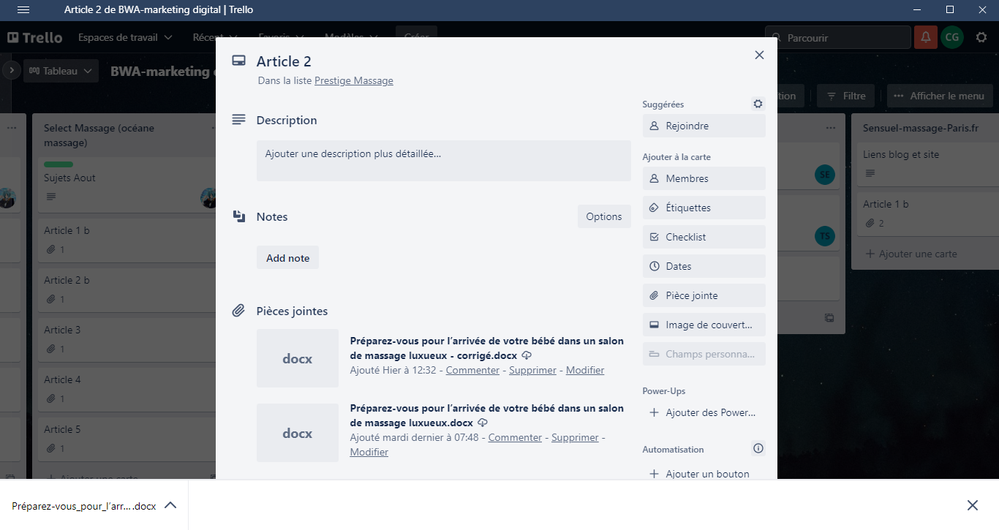Image resolution: width=999 pixels, height=530 pixels.
Task: Click Rejoindre to join the card
Action: coord(703,125)
